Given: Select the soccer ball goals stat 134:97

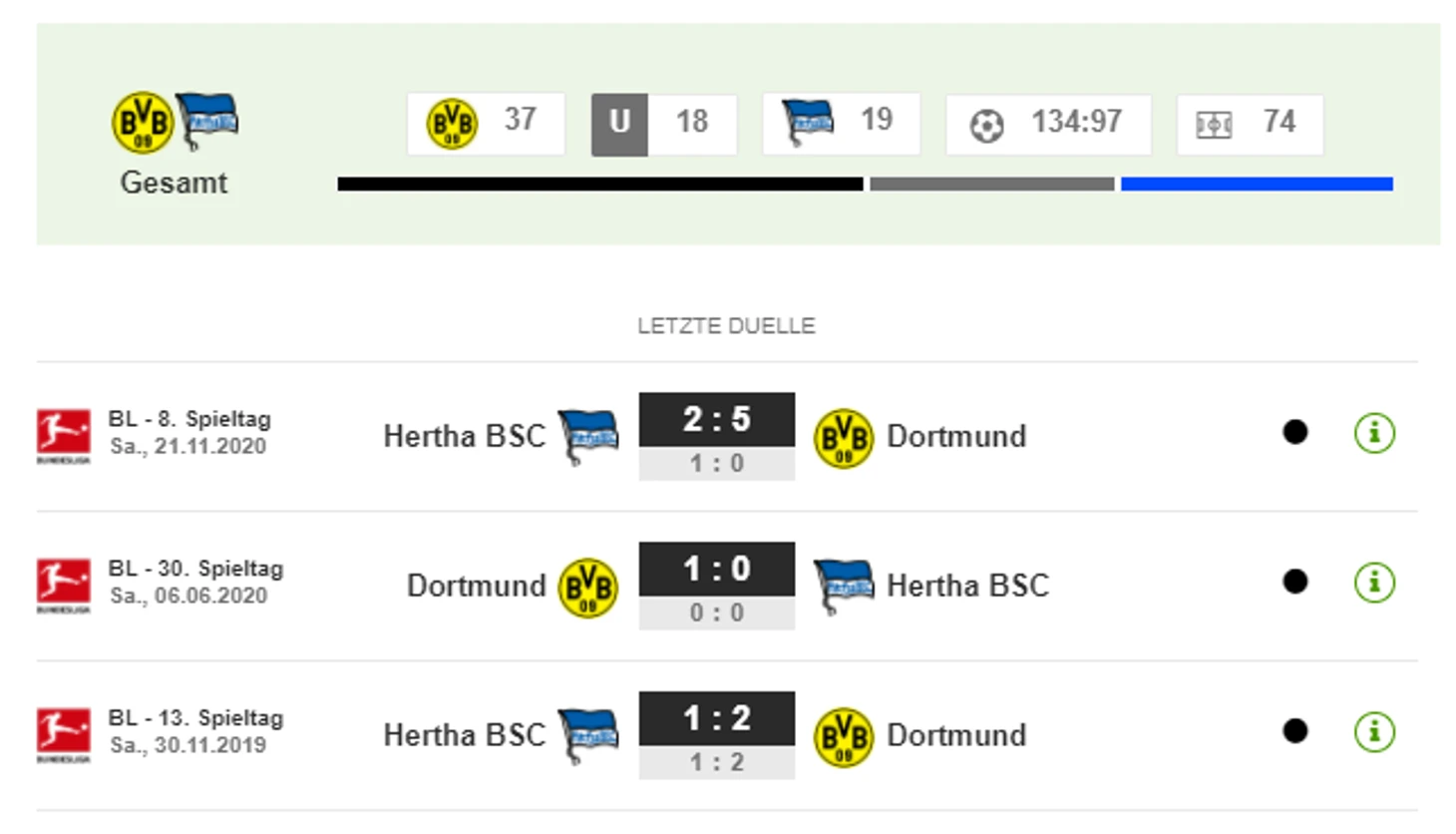Looking at the screenshot, I should point(1048,125).
